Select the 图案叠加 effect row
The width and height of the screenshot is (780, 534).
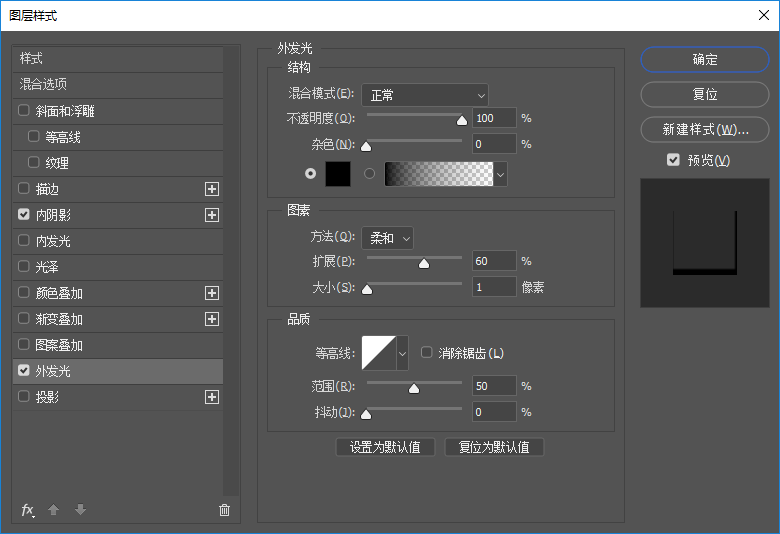coord(118,345)
